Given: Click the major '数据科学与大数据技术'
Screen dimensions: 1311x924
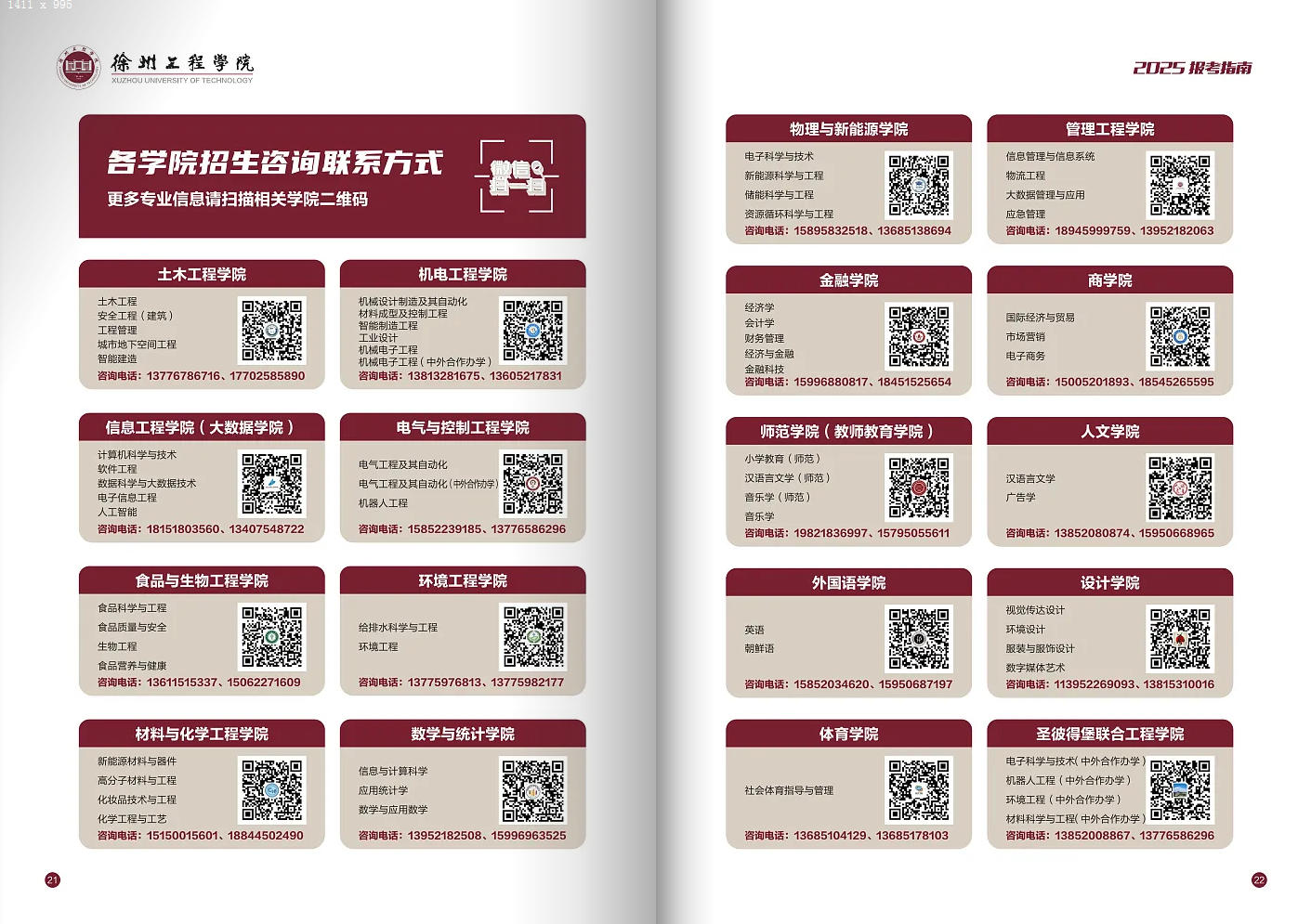Looking at the screenshot, I should tap(147, 484).
